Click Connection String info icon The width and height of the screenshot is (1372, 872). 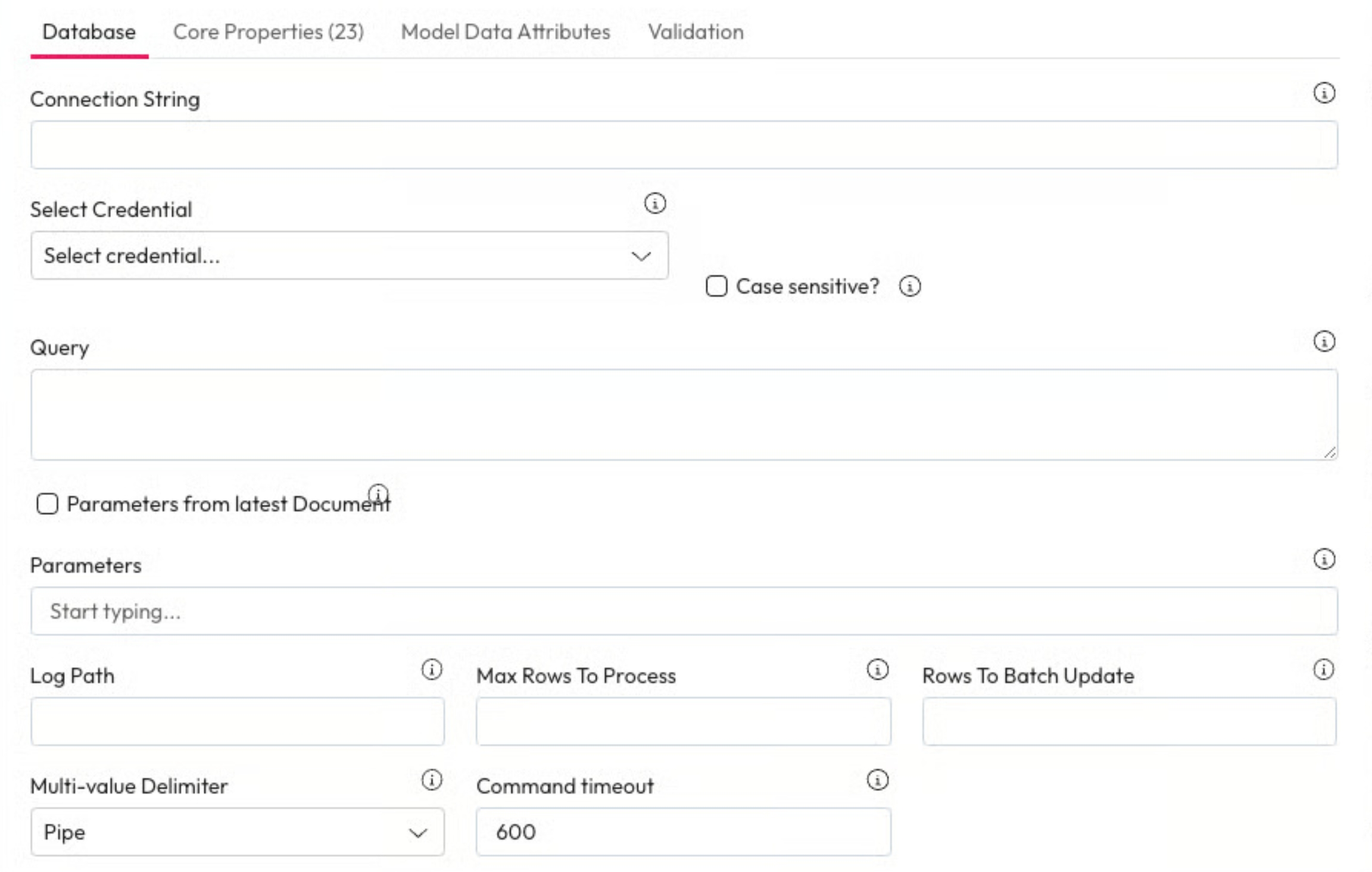coord(1324,93)
